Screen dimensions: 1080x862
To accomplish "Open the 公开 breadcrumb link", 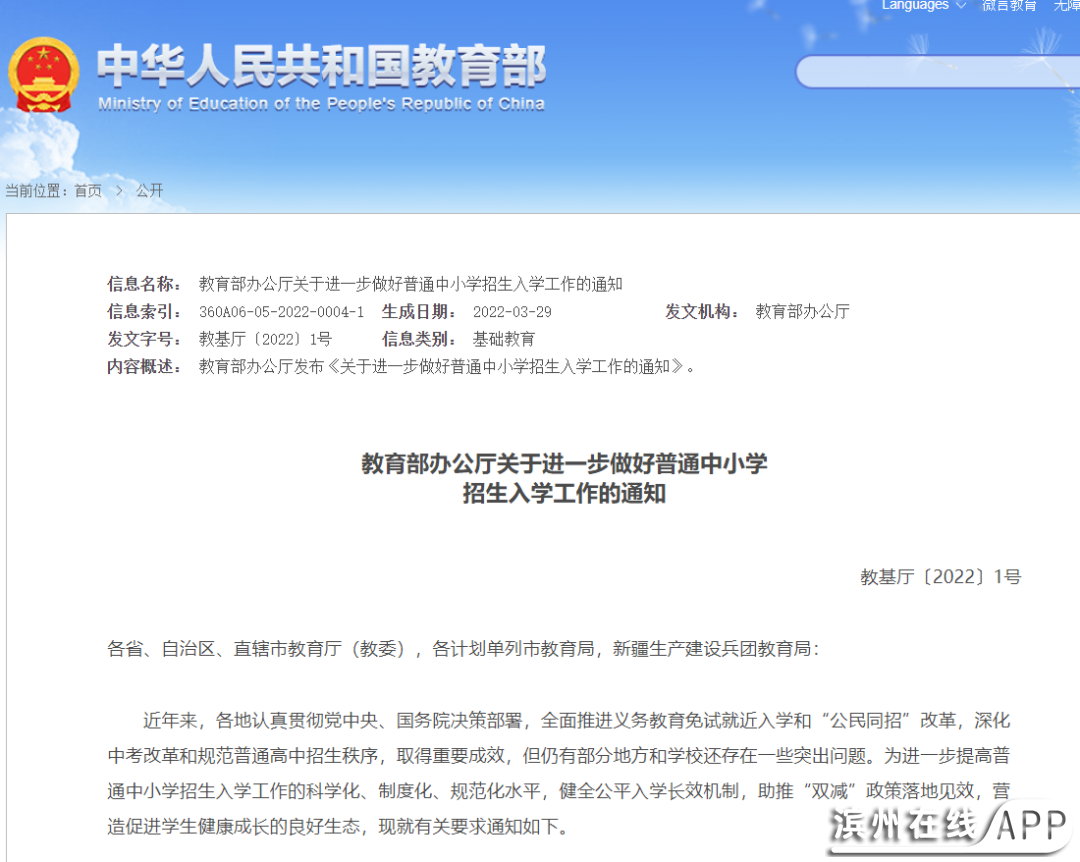I will pyautogui.click(x=149, y=191).
